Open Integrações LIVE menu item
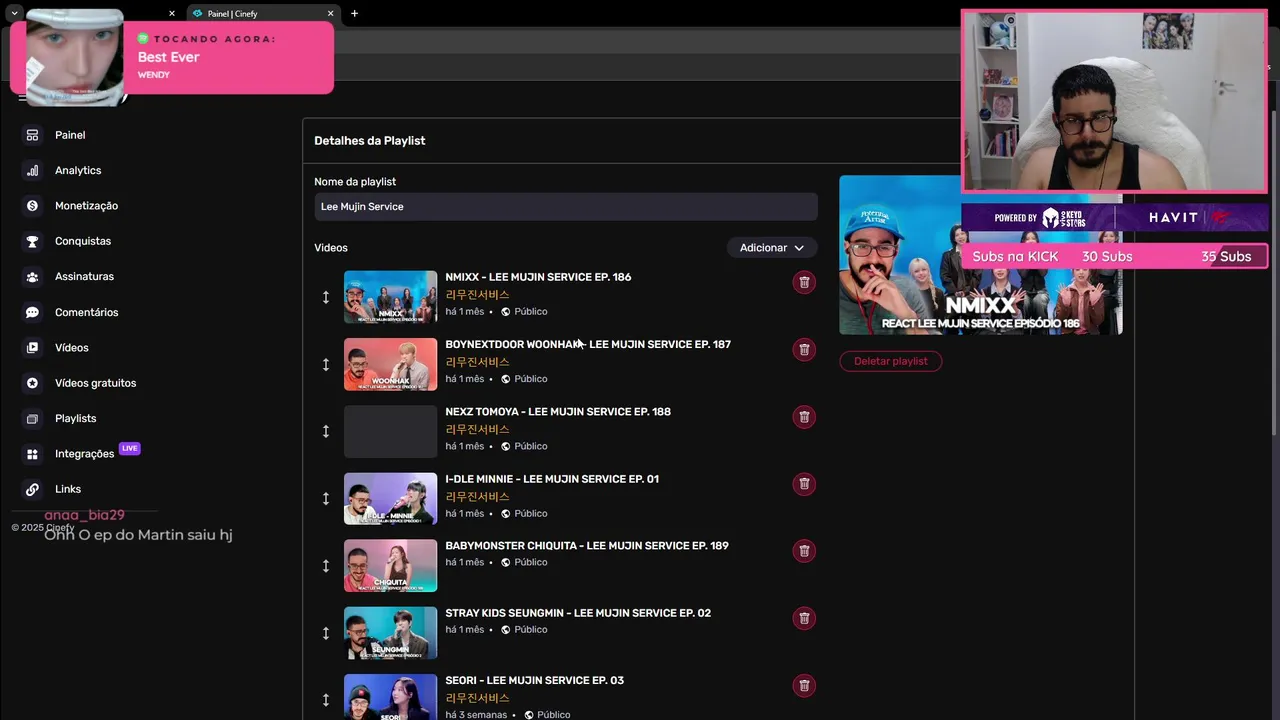Image resolution: width=1280 pixels, height=720 pixels. pos(84,454)
